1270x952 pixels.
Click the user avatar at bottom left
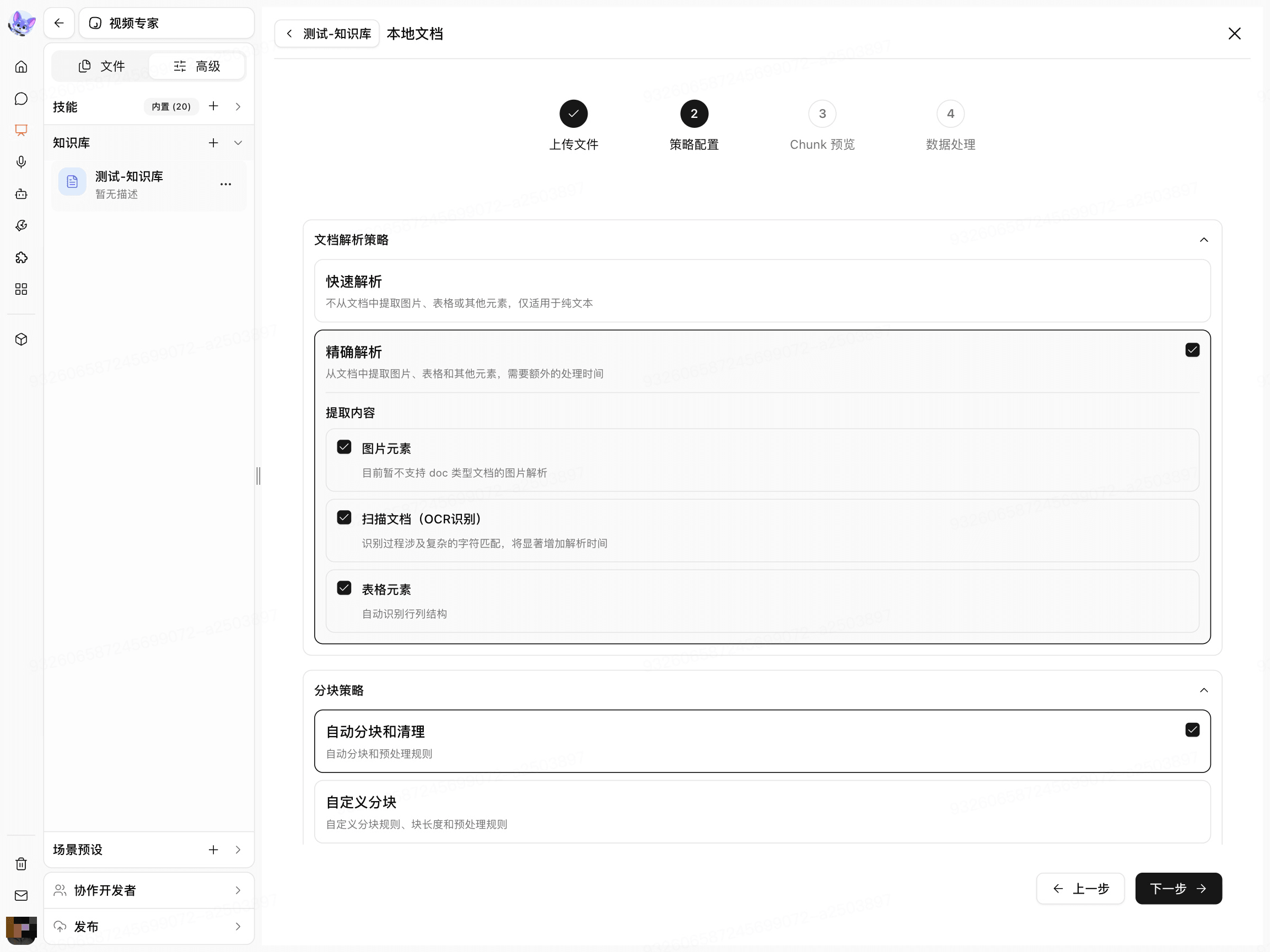[x=21, y=929]
